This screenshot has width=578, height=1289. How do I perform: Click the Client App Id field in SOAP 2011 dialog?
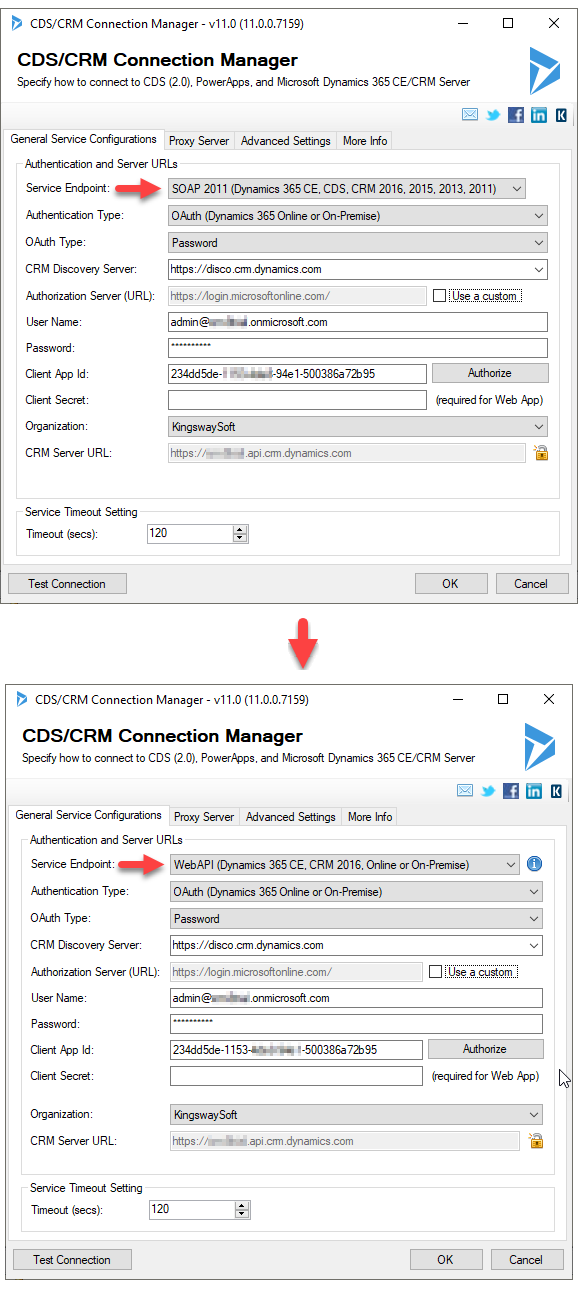click(x=297, y=373)
